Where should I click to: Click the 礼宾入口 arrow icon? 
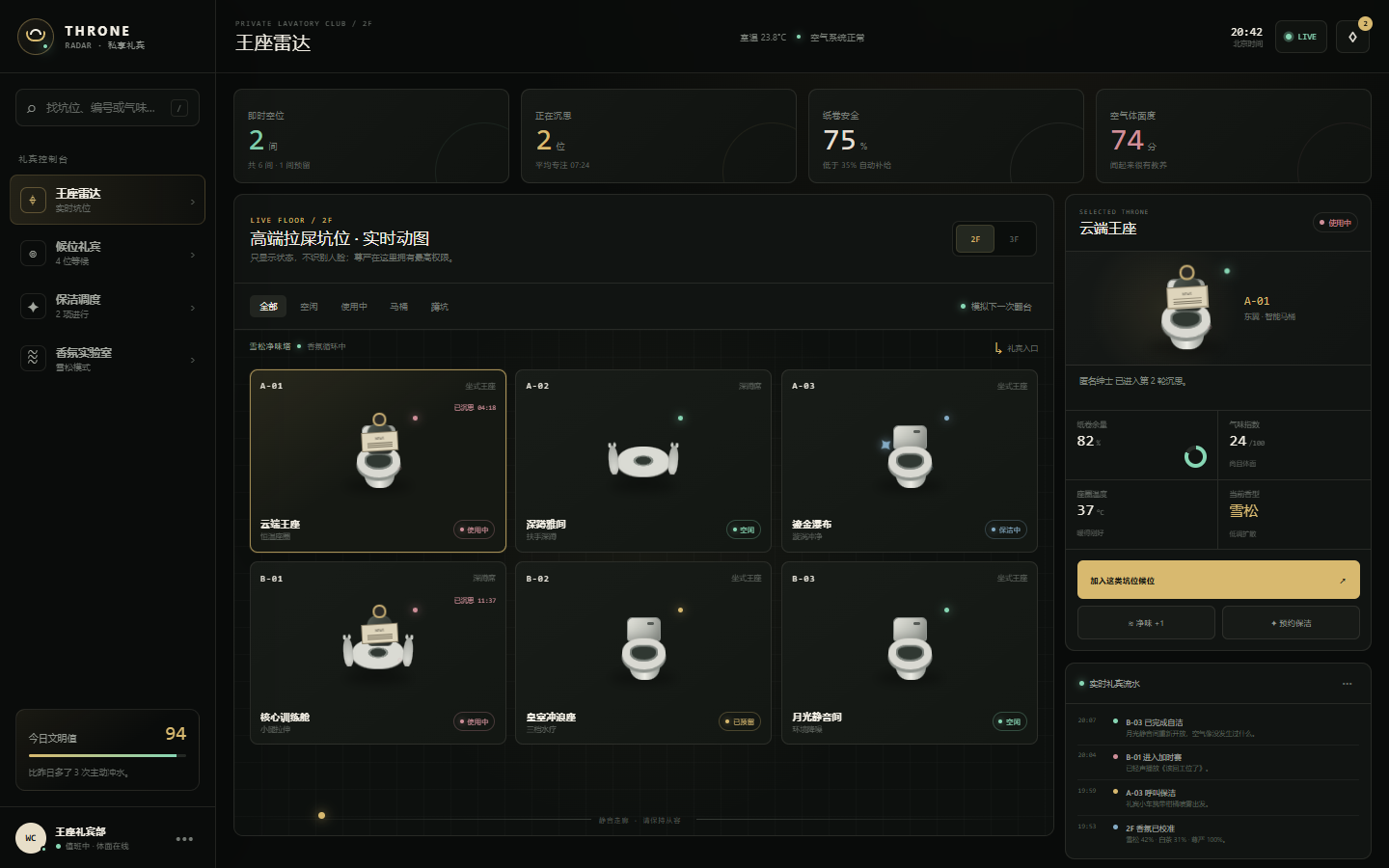pyautogui.click(x=998, y=348)
